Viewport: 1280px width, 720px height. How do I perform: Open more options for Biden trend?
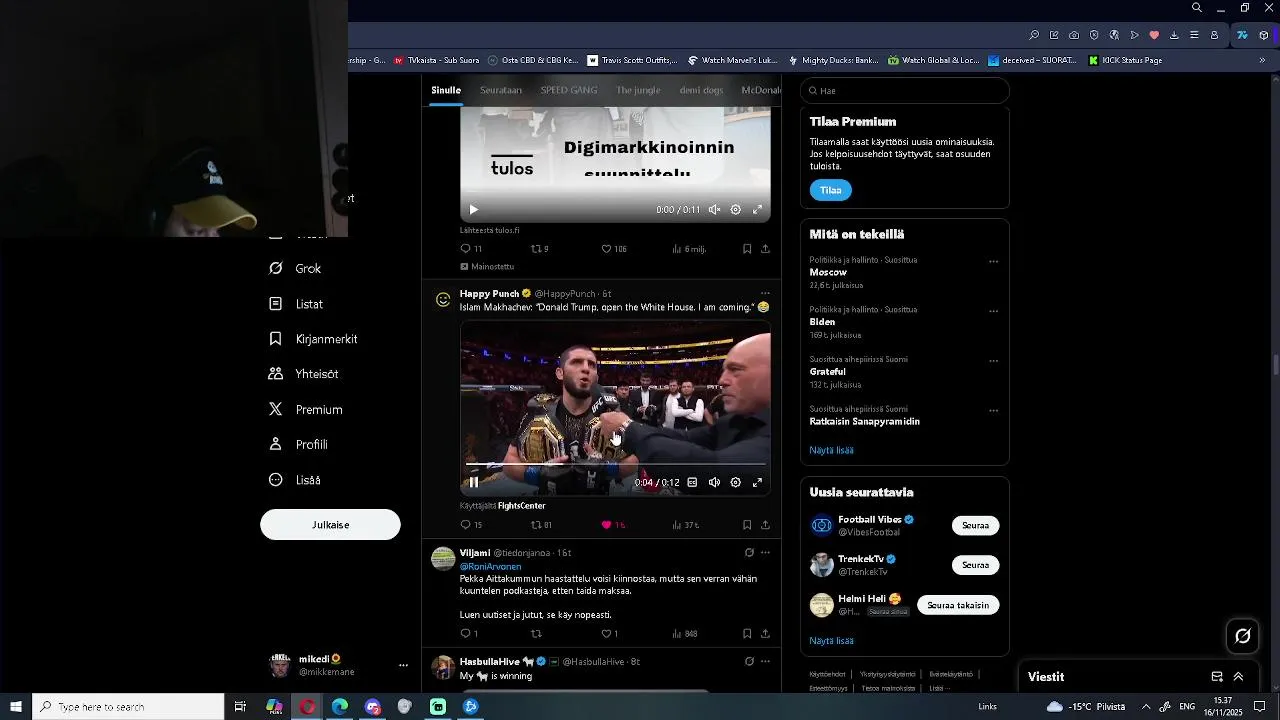[993, 311]
